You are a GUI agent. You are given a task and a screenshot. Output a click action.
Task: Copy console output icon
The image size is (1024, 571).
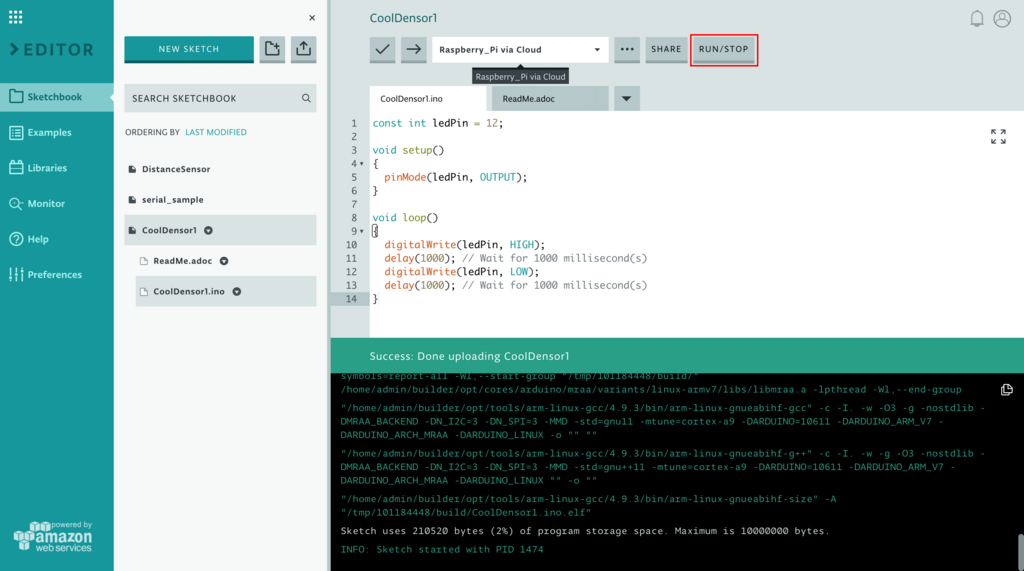tap(1006, 390)
